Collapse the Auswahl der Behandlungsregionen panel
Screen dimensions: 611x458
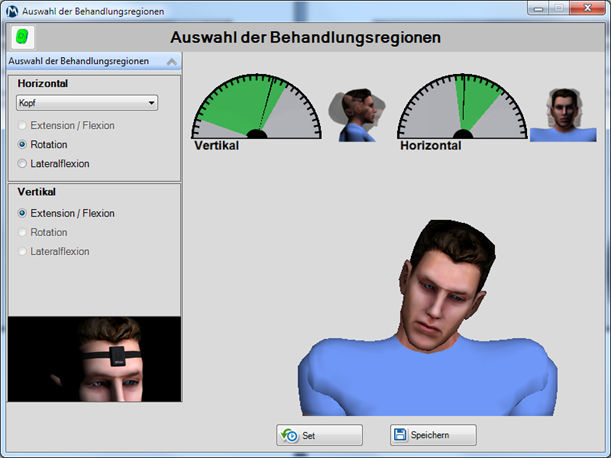(x=171, y=62)
